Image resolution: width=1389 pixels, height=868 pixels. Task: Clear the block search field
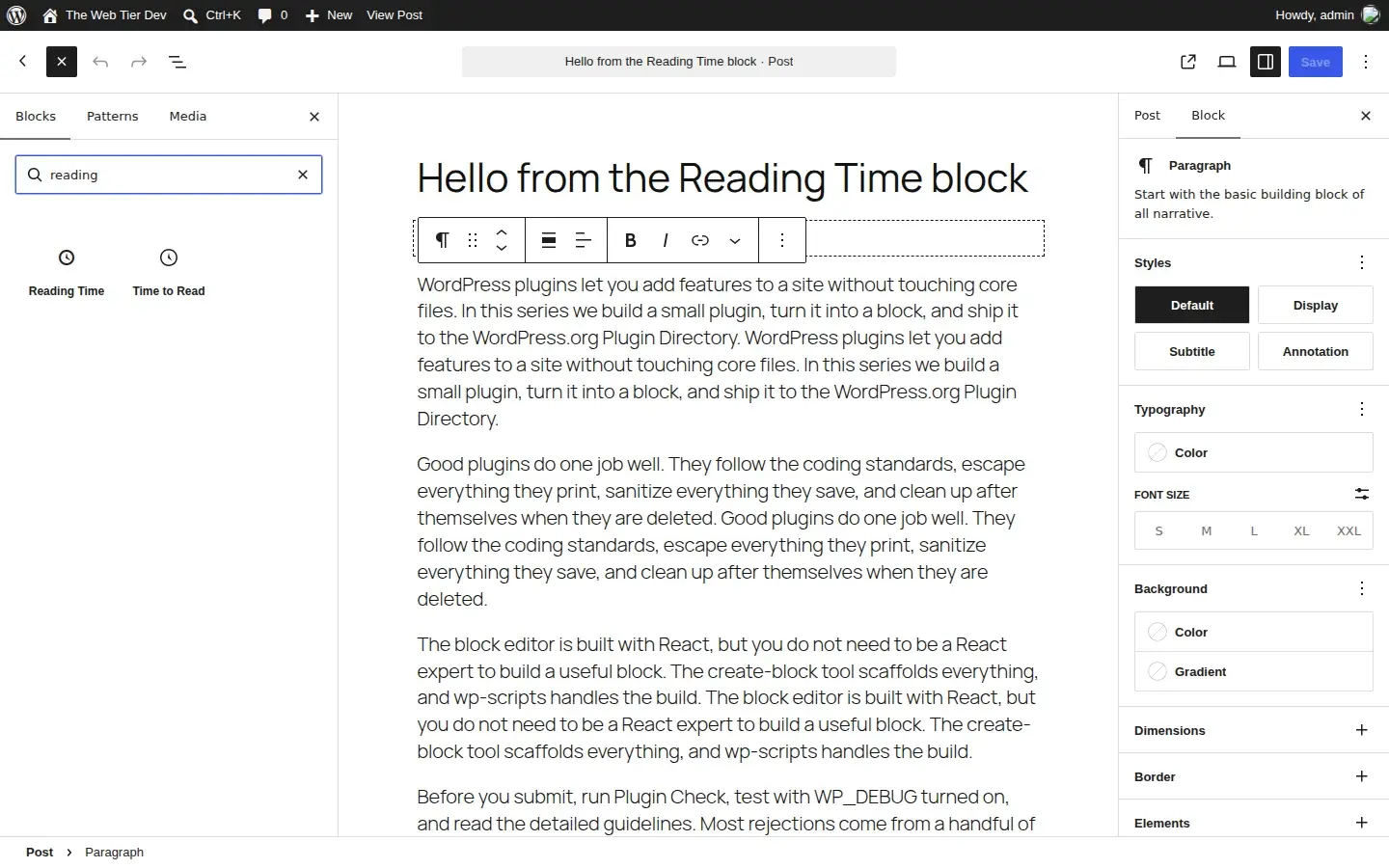[303, 175]
